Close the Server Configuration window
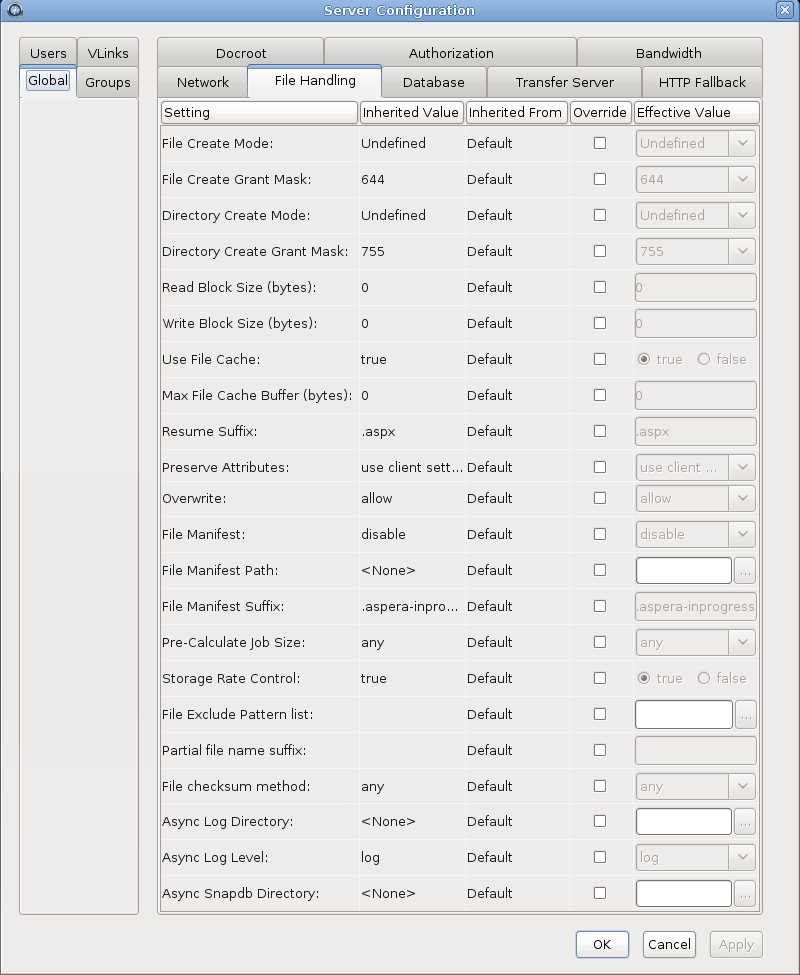The image size is (800, 975). pyautogui.click(x=785, y=10)
